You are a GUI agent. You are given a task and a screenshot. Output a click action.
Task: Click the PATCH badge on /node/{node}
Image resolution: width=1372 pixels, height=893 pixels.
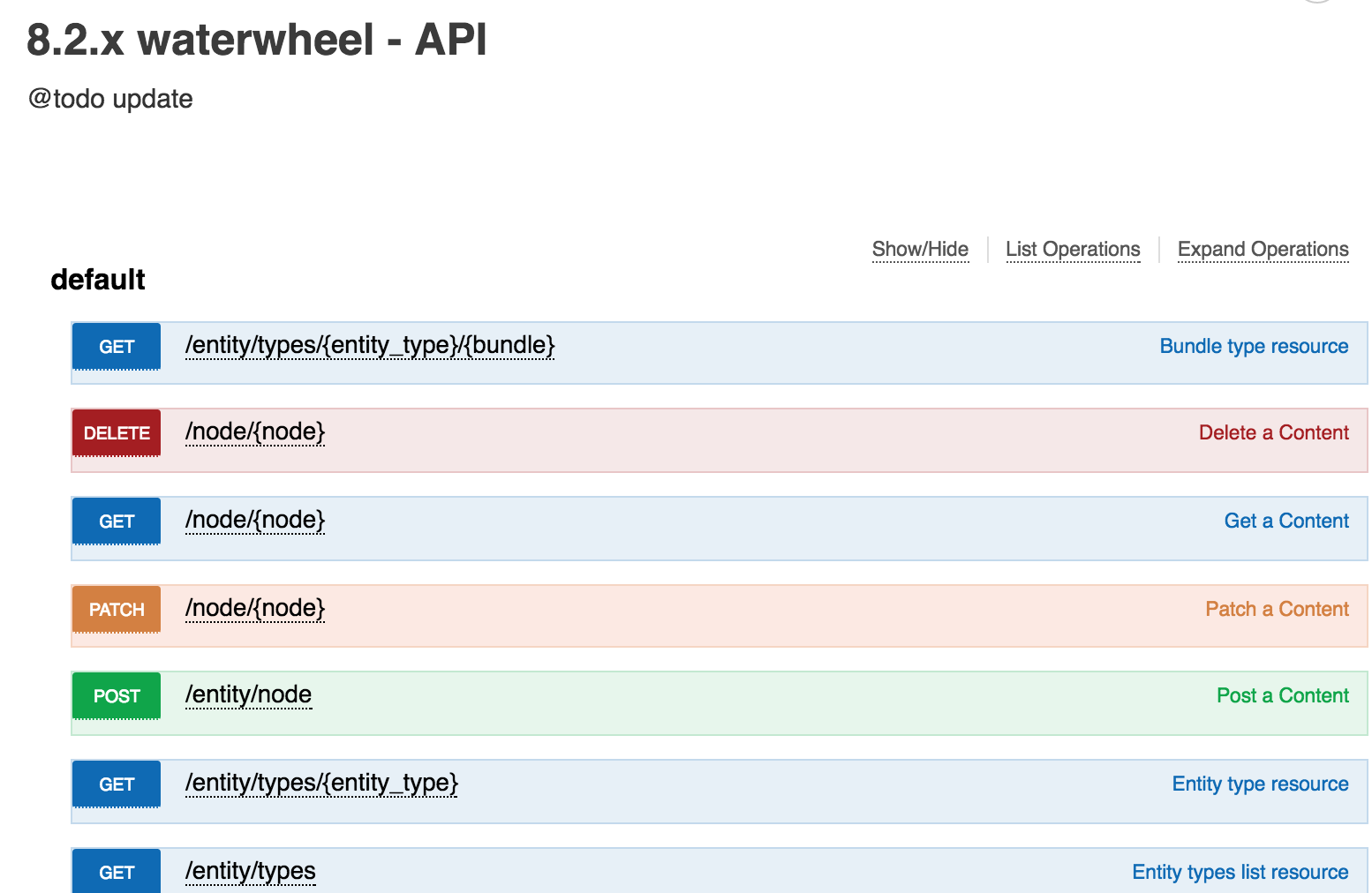pyautogui.click(x=116, y=609)
